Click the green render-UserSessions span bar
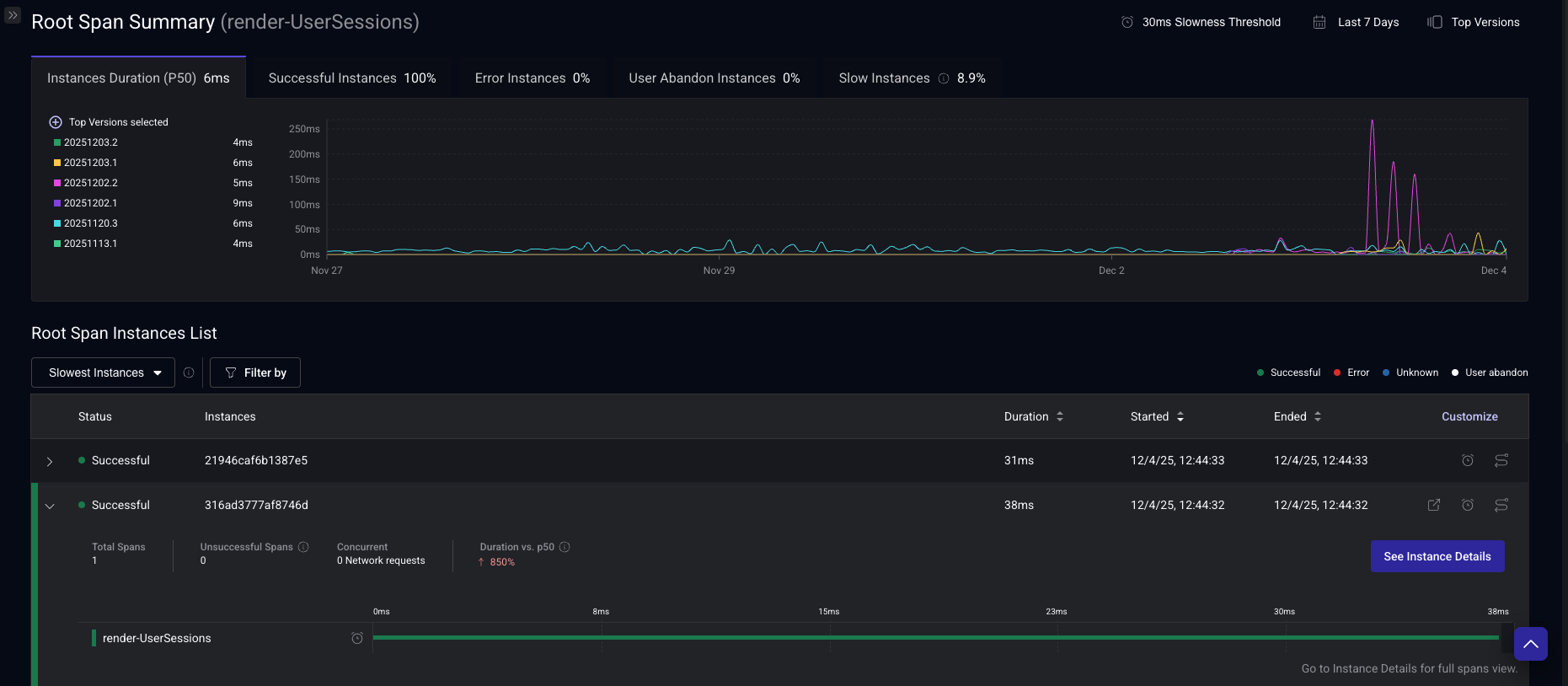Image resolution: width=1568 pixels, height=686 pixels. (935, 638)
